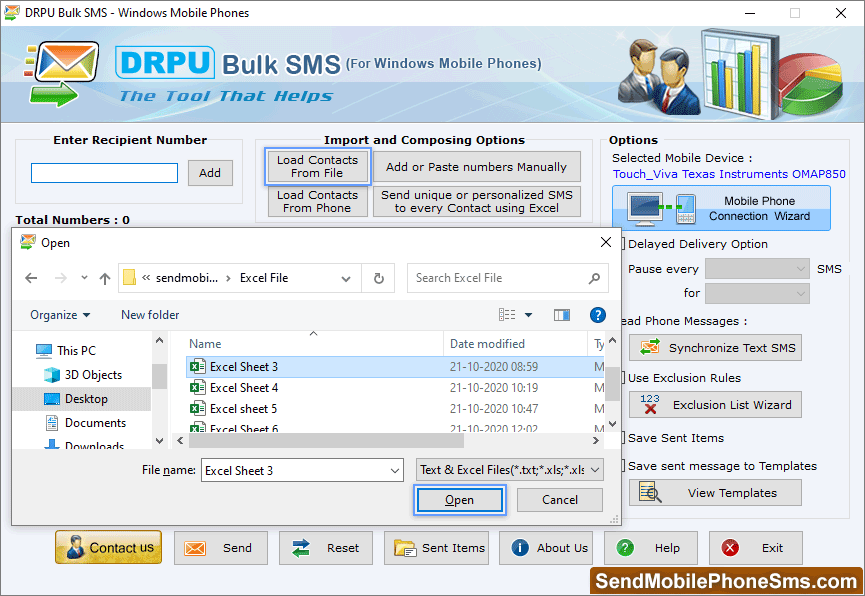Select This PC in navigation tree
Viewport: 865px width, 596px height.
coord(76,350)
